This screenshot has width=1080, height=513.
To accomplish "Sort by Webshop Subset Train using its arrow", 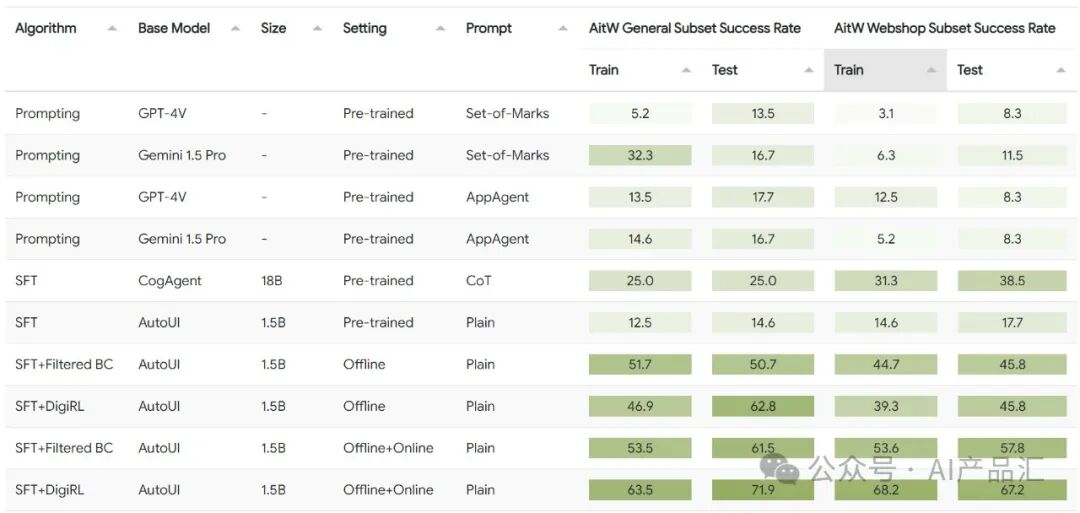I will [931, 70].
